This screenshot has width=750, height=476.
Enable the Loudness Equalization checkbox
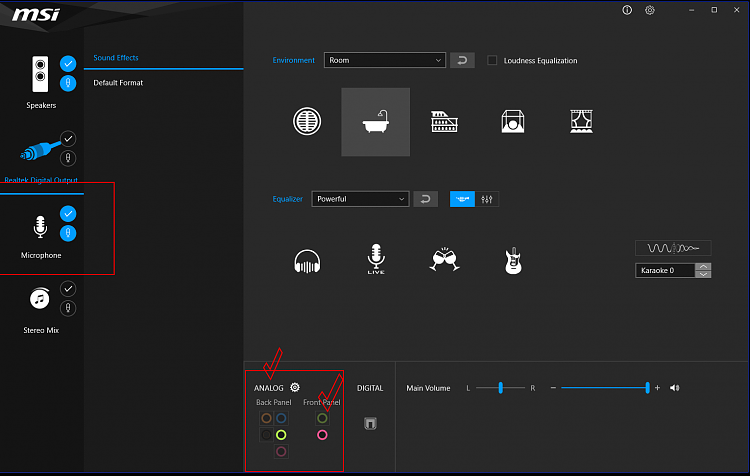(492, 60)
